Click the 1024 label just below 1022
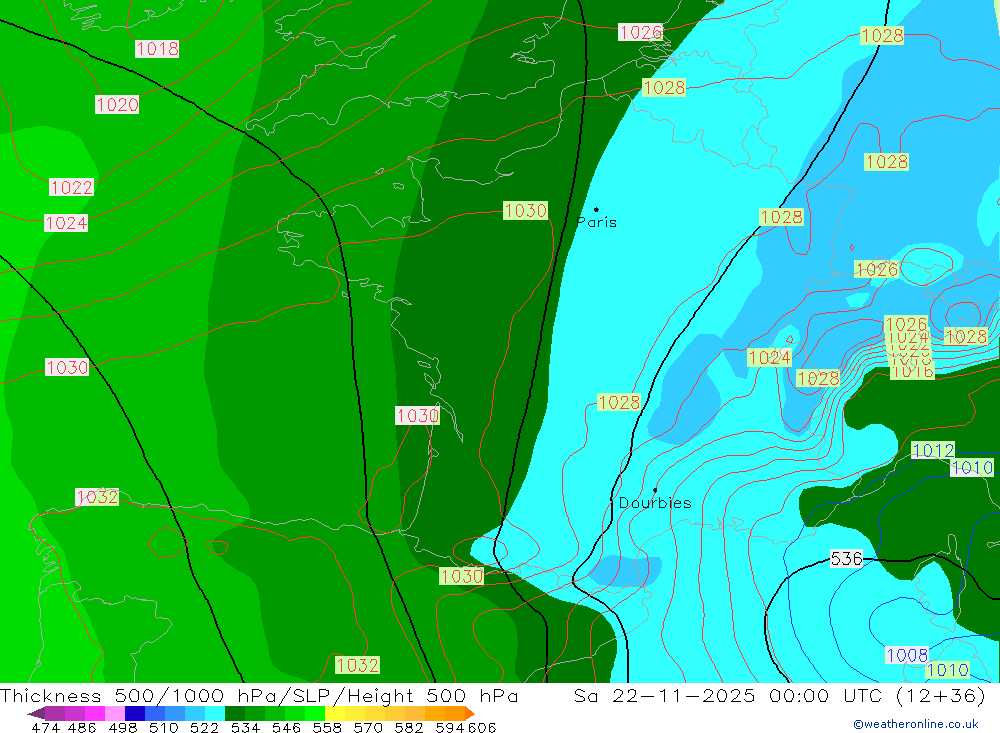Viewport: 1000px width, 733px height. point(66,223)
